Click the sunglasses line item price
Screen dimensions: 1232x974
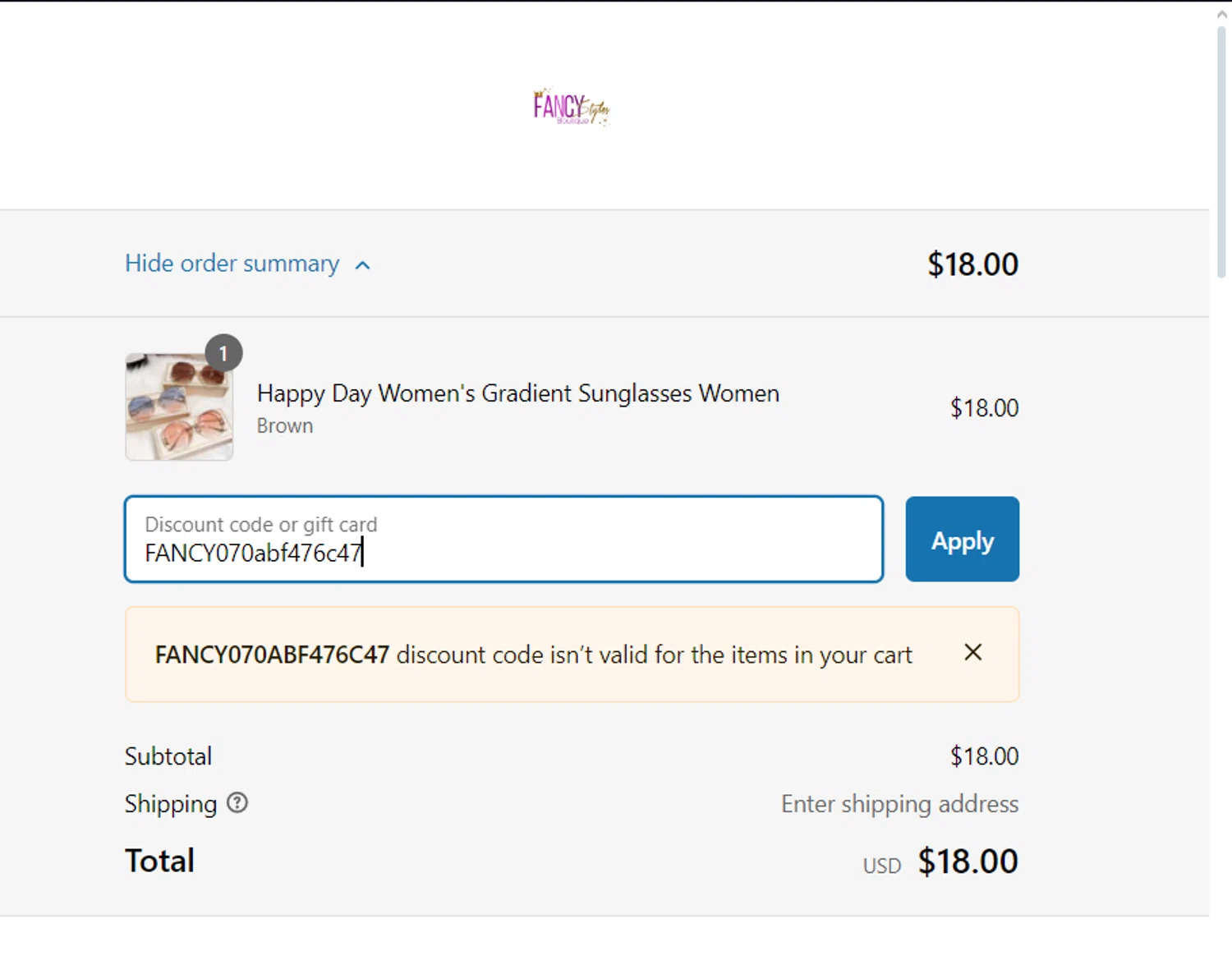click(x=984, y=408)
